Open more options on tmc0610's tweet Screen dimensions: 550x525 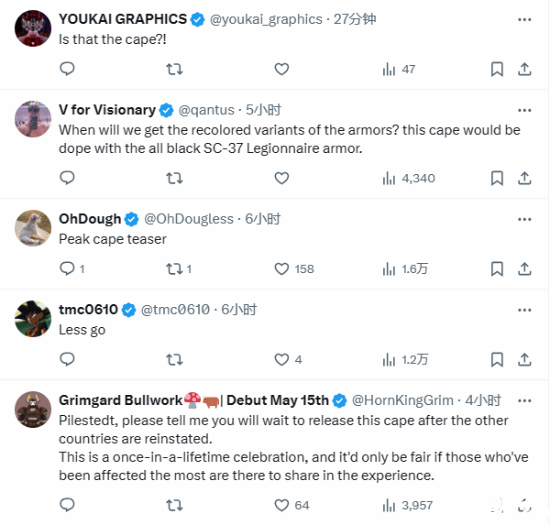(x=524, y=310)
